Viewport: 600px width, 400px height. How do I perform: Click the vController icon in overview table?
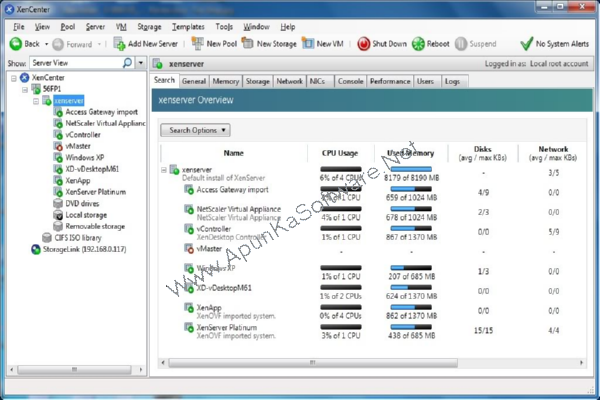pyautogui.click(x=189, y=229)
